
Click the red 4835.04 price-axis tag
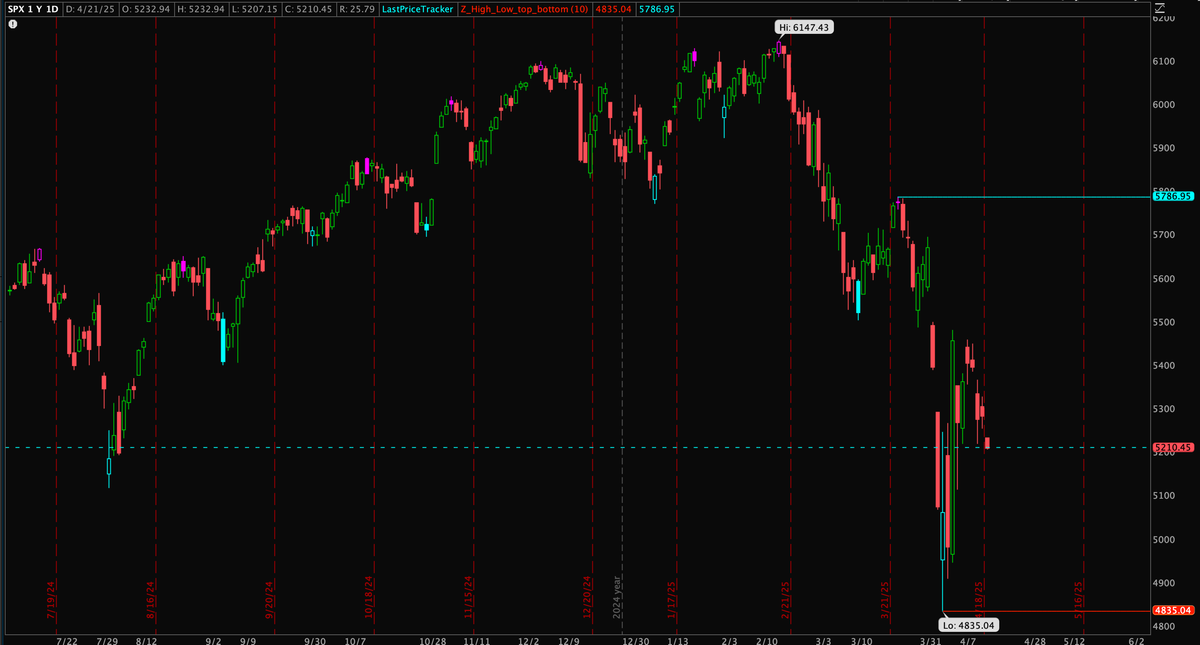pos(1173,610)
